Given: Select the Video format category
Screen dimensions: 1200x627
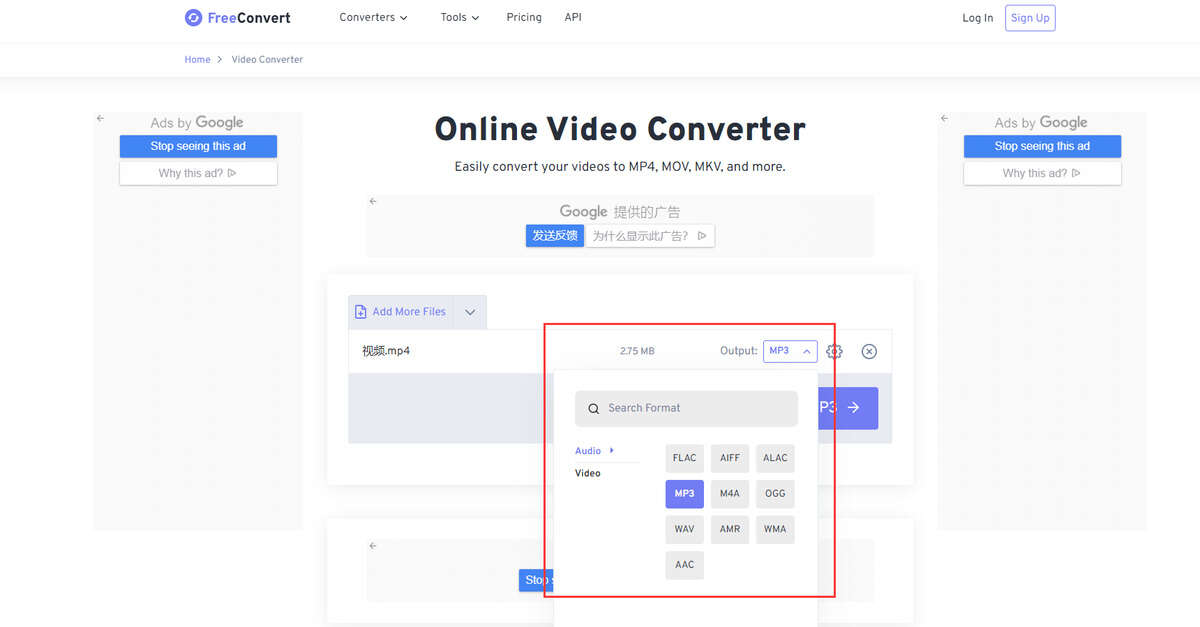Looking at the screenshot, I should pyautogui.click(x=588, y=473).
